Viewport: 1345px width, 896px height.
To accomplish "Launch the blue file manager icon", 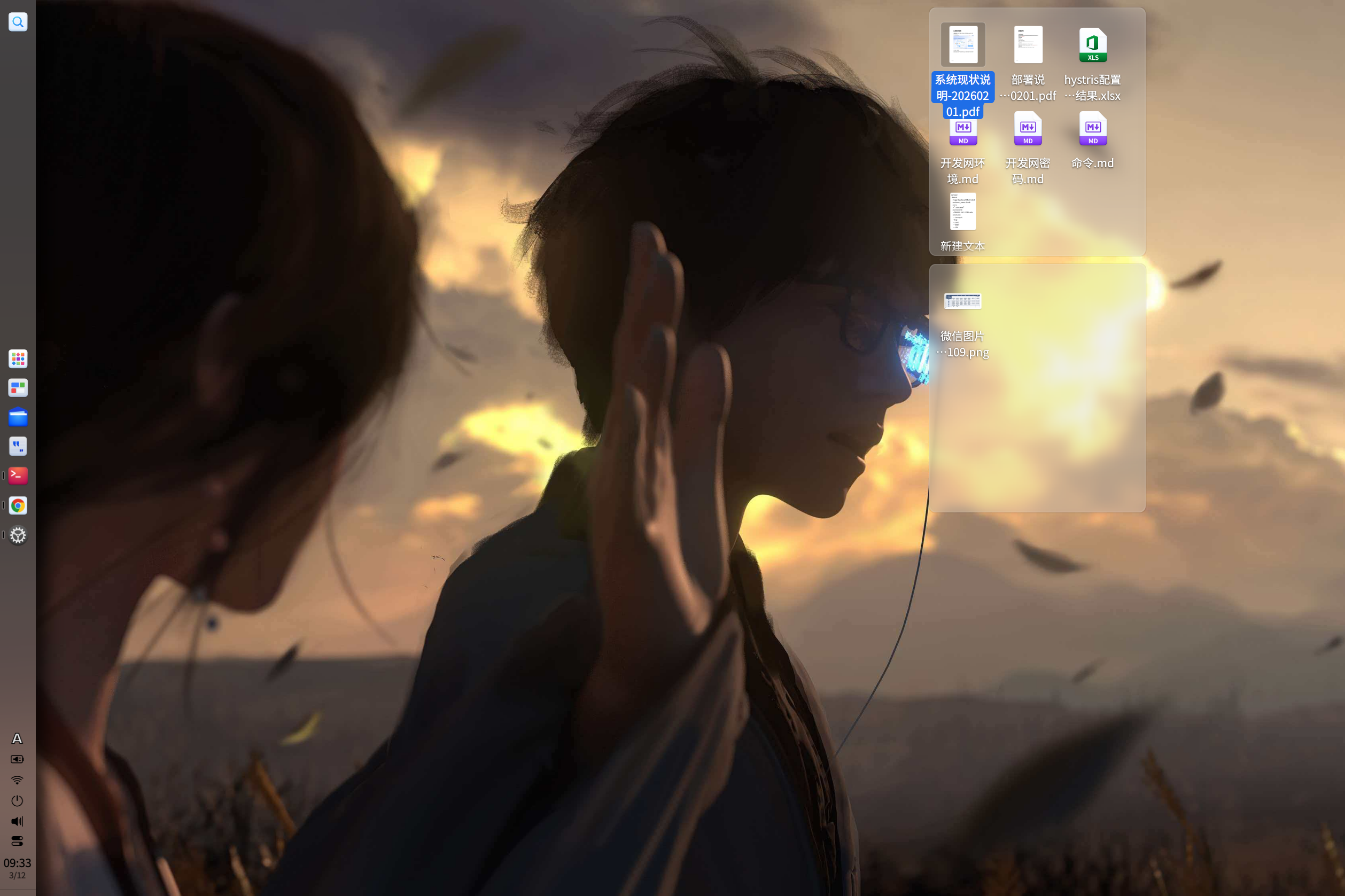I will pyautogui.click(x=18, y=417).
